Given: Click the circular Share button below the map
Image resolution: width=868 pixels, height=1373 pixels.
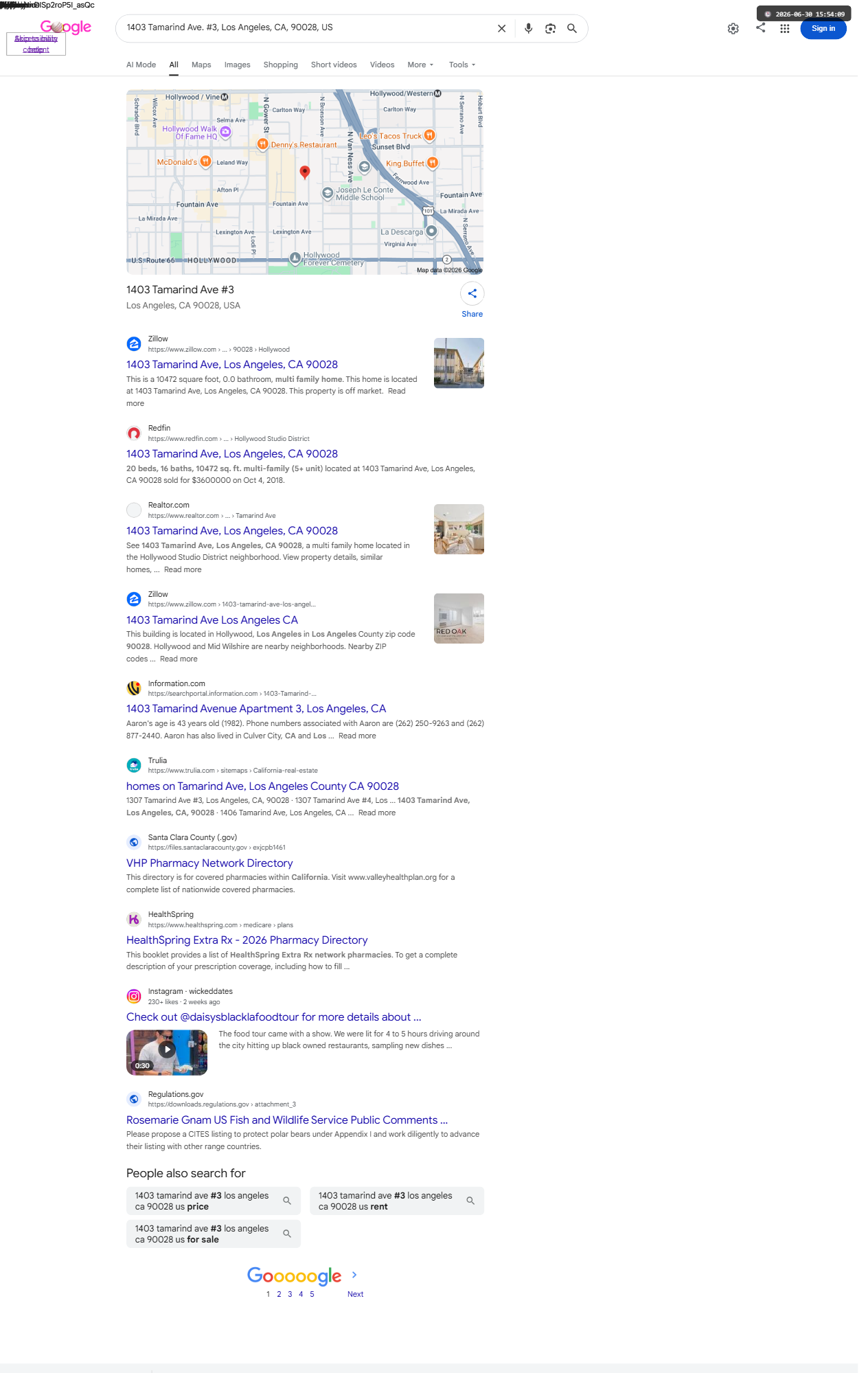Looking at the screenshot, I should (472, 293).
